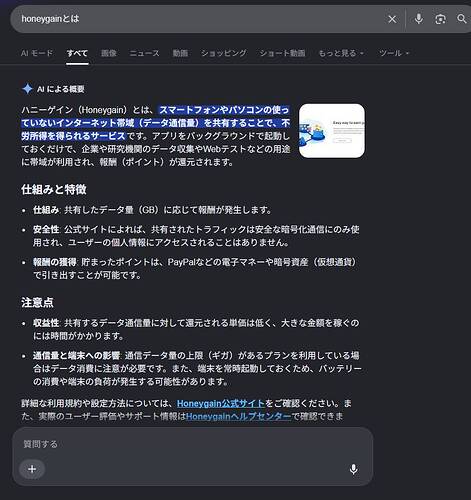Click the AI による概要 label
Screen dimensions: 471x500
(x=60, y=89)
